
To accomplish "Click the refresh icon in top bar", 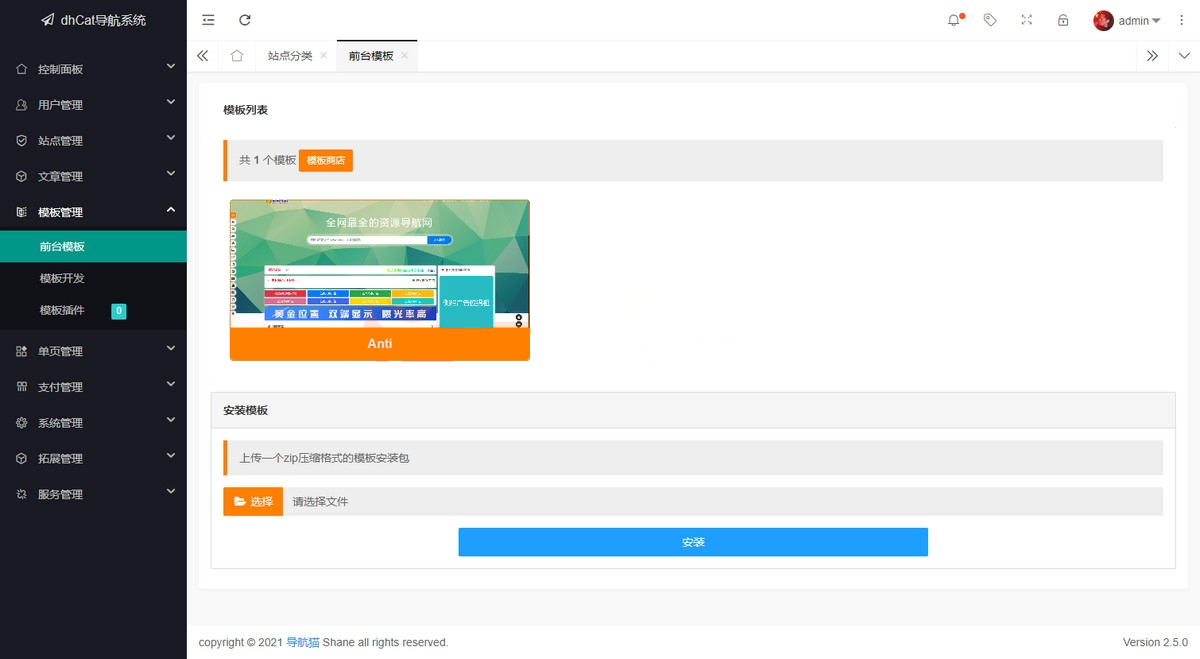I will click(245, 20).
